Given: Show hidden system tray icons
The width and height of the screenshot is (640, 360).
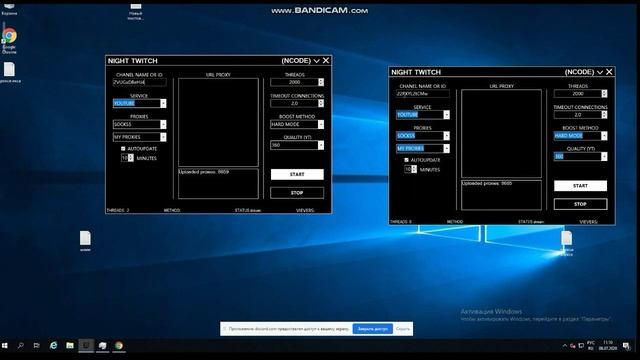Looking at the screenshot, I should point(564,346).
